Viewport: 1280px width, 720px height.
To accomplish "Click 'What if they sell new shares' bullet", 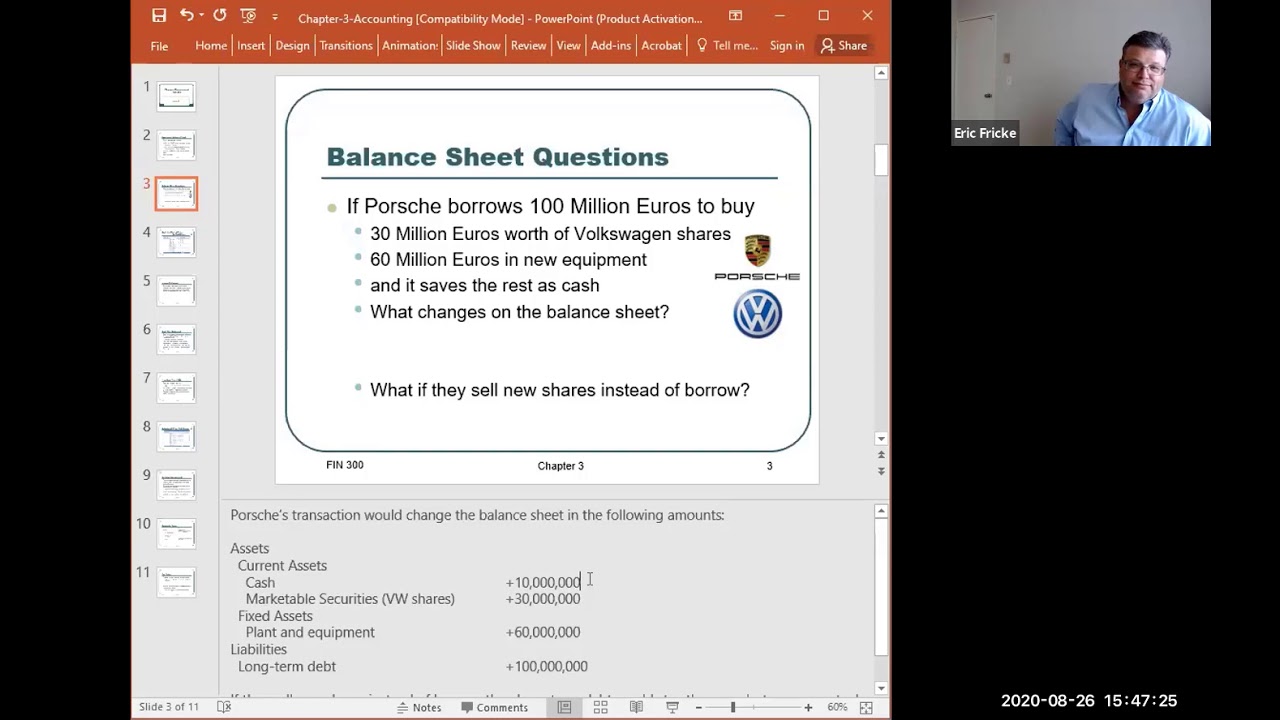I will click(x=559, y=390).
